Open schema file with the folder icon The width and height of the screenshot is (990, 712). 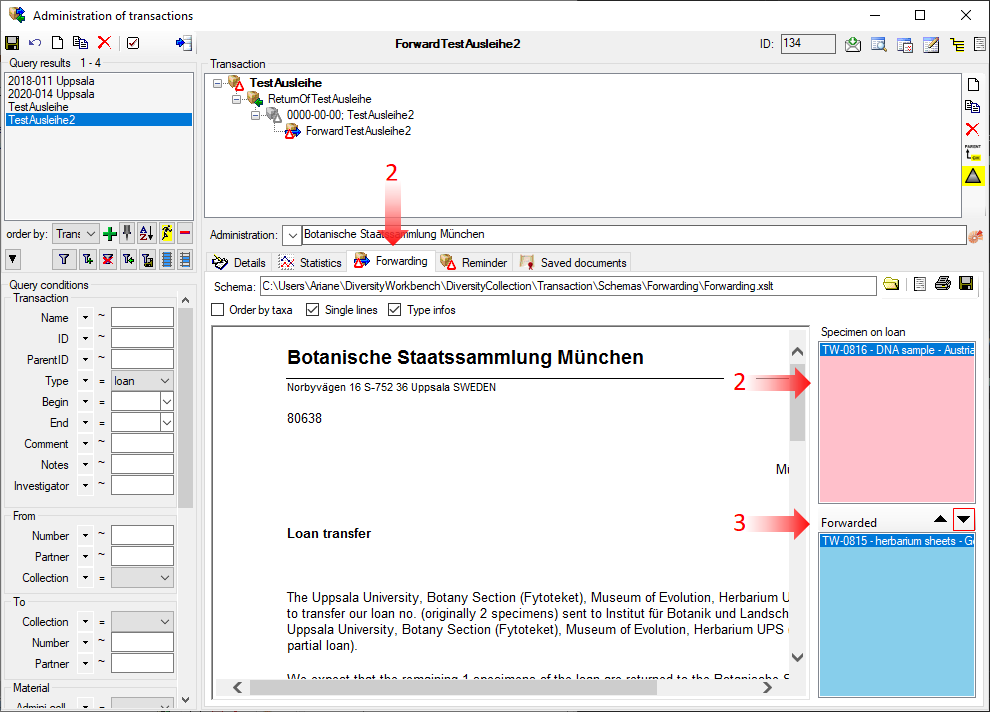pyautogui.click(x=891, y=284)
